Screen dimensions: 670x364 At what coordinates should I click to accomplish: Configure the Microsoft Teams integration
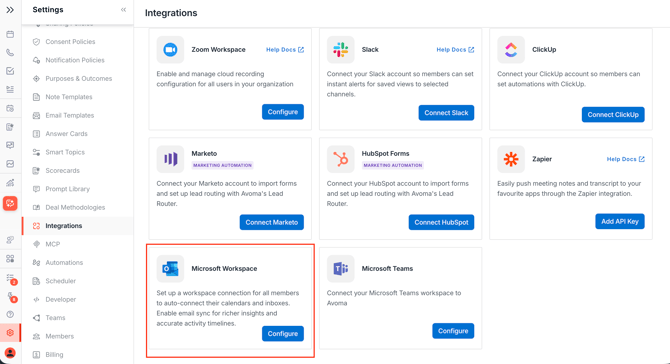(x=453, y=331)
